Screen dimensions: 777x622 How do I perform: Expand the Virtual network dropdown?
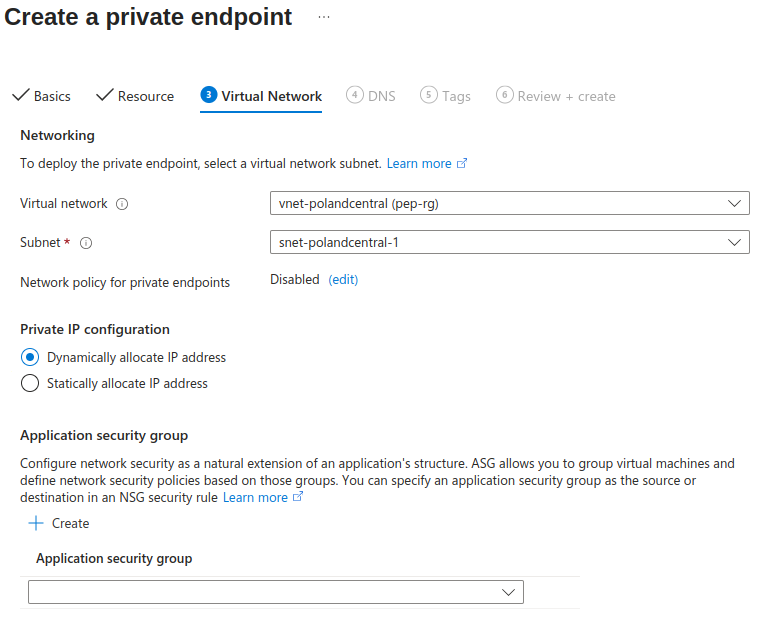click(509, 203)
